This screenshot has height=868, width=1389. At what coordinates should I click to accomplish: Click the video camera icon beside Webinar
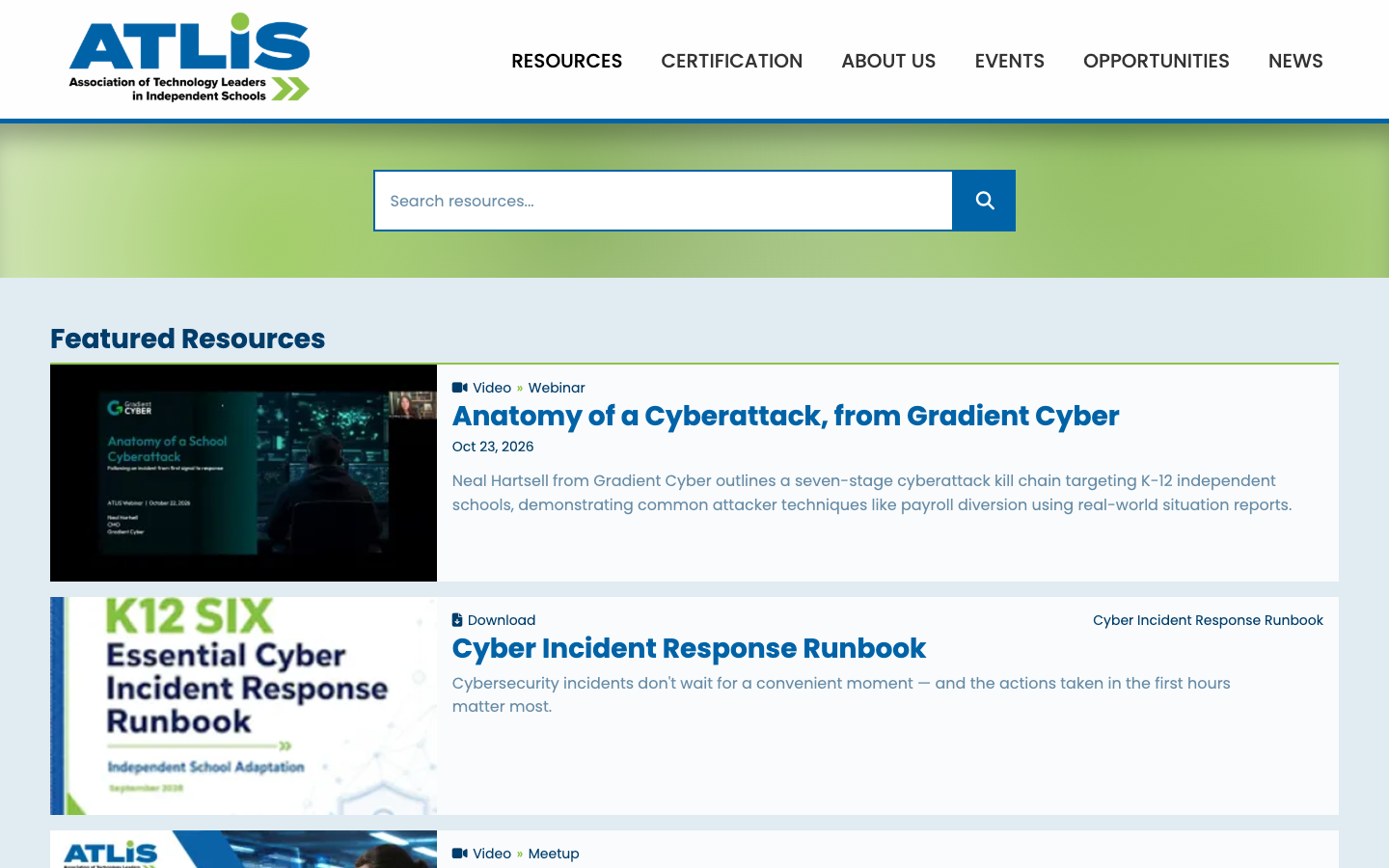tap(460, 388)
